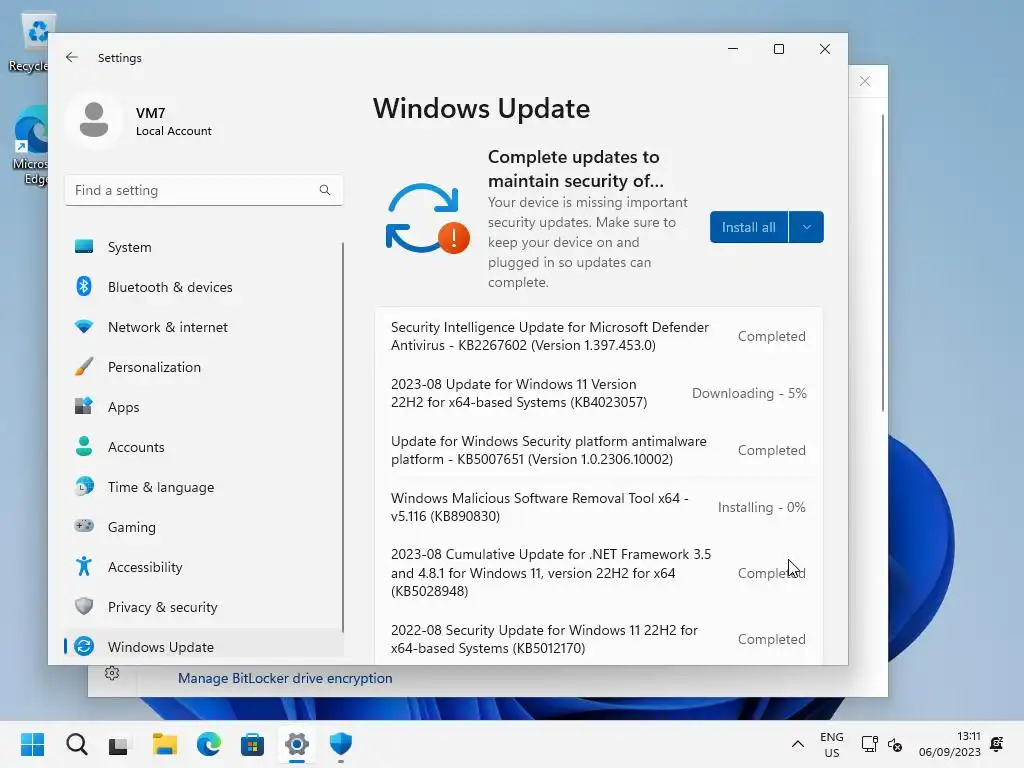This screenshot has width=1024, height=768.
Task: Click the Bluetooth icon in sidebar
Action: (84, 286)
